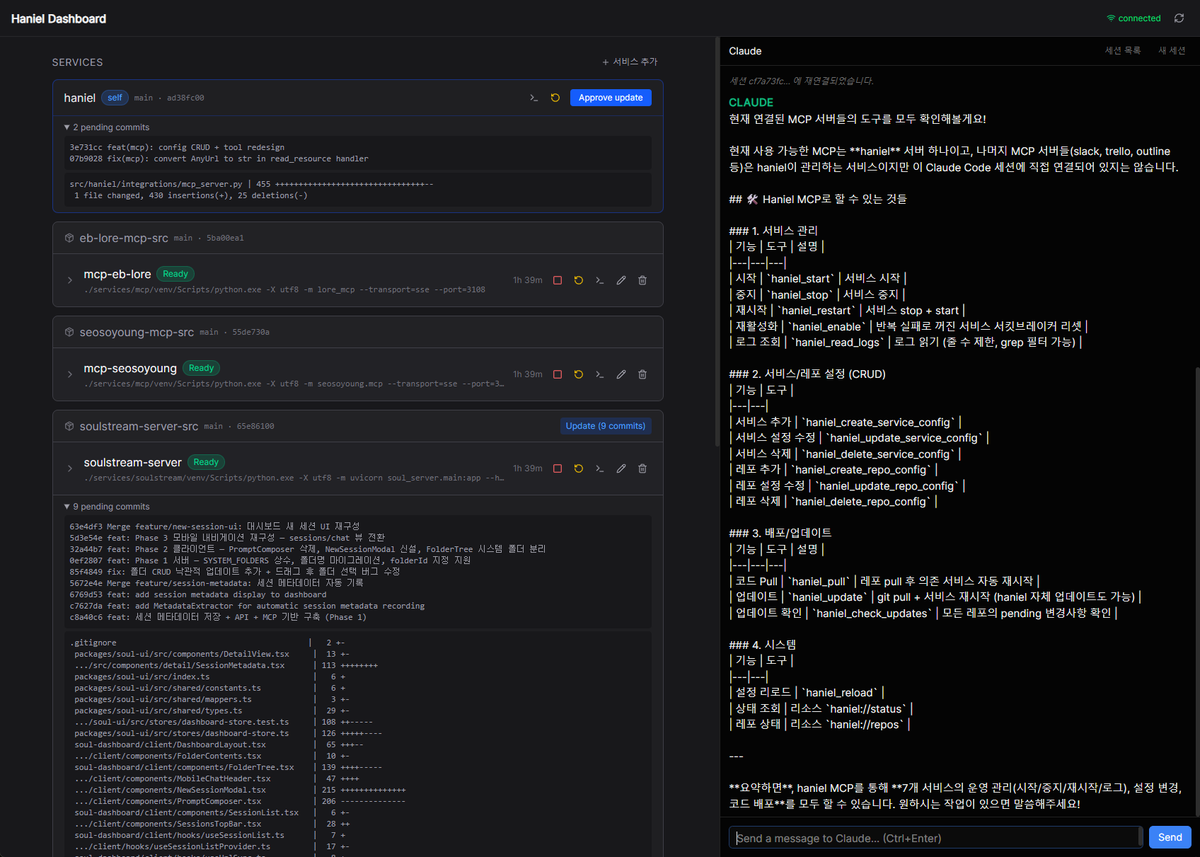Click the mcp-eb-lore Ready badge

click(175, 273)
